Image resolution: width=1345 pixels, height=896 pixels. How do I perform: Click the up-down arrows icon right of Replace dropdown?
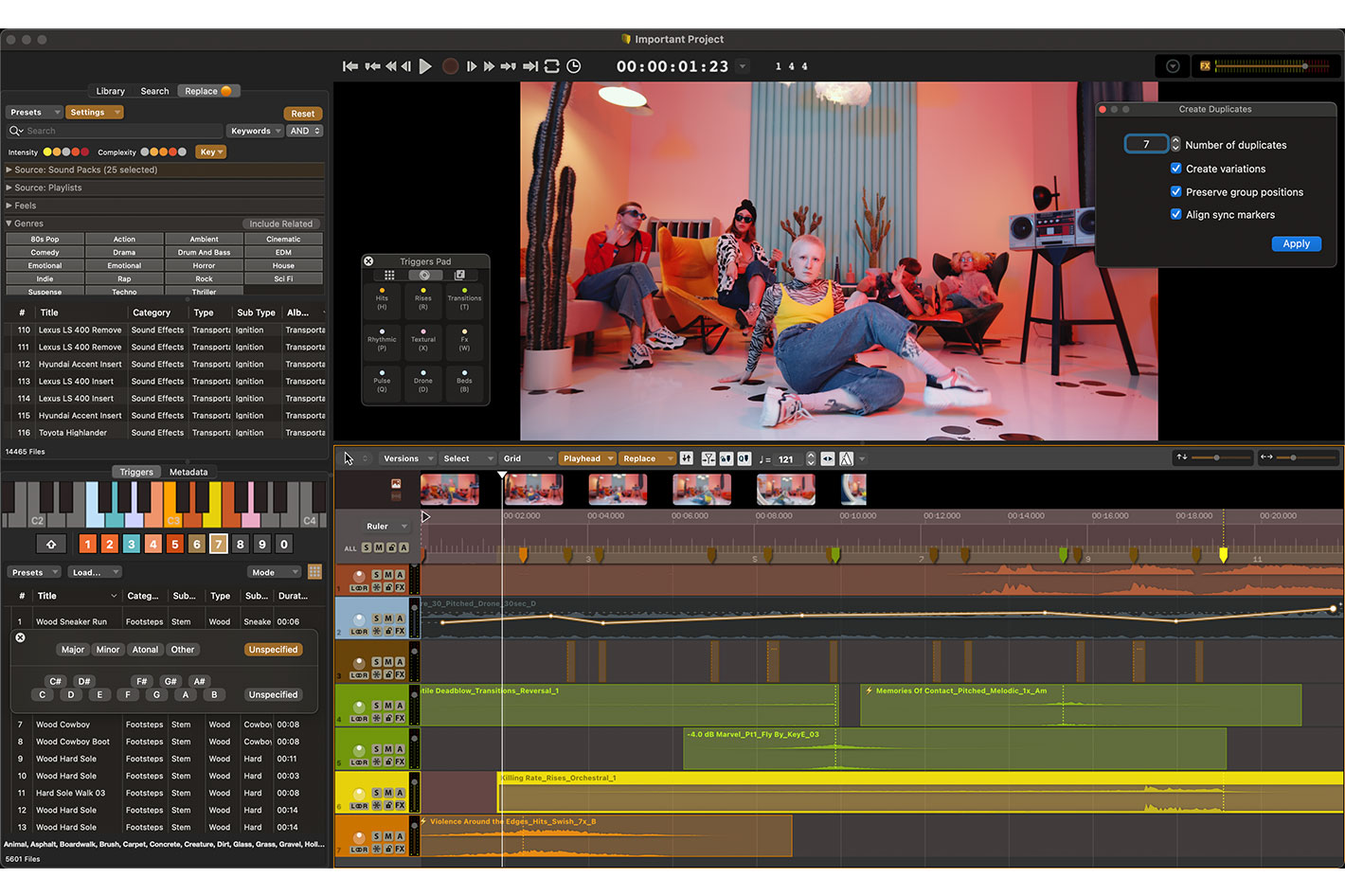pyautogui.click(x=687, y=458)
